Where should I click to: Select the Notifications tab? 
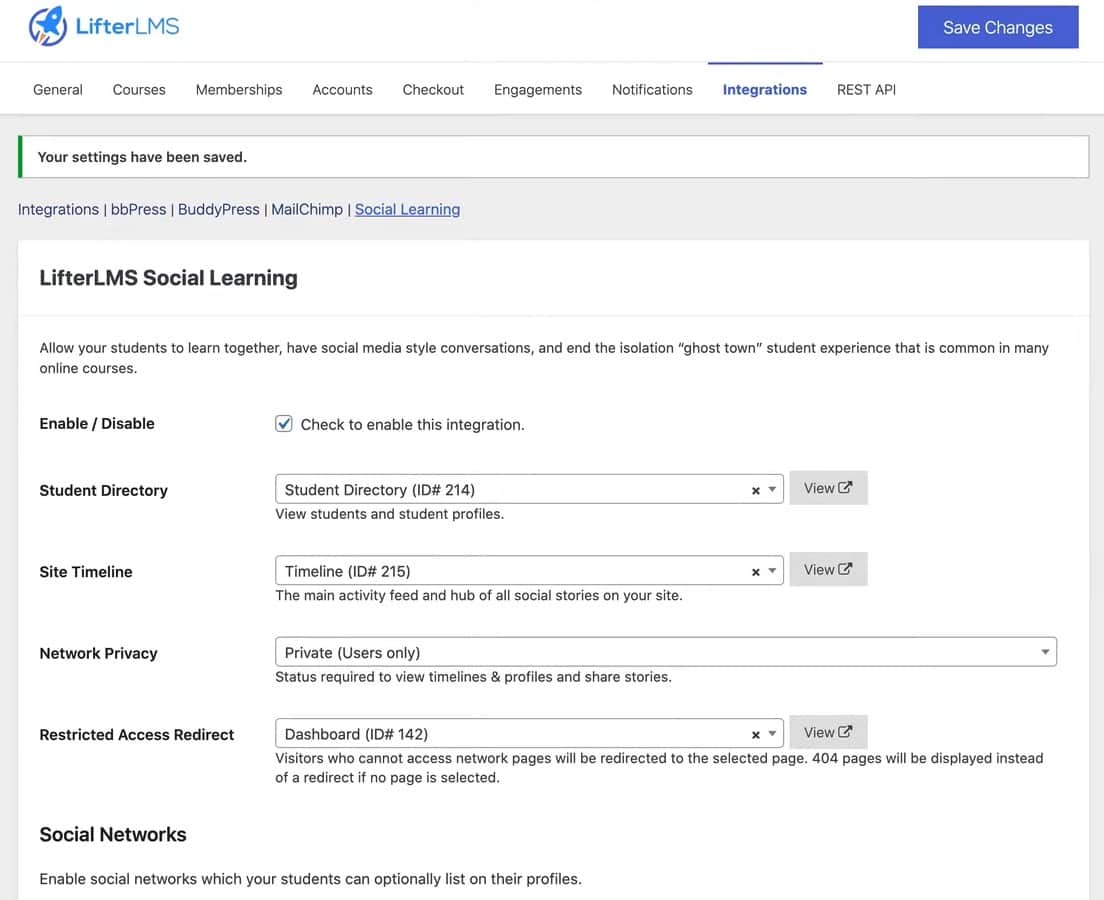[652, 89]
